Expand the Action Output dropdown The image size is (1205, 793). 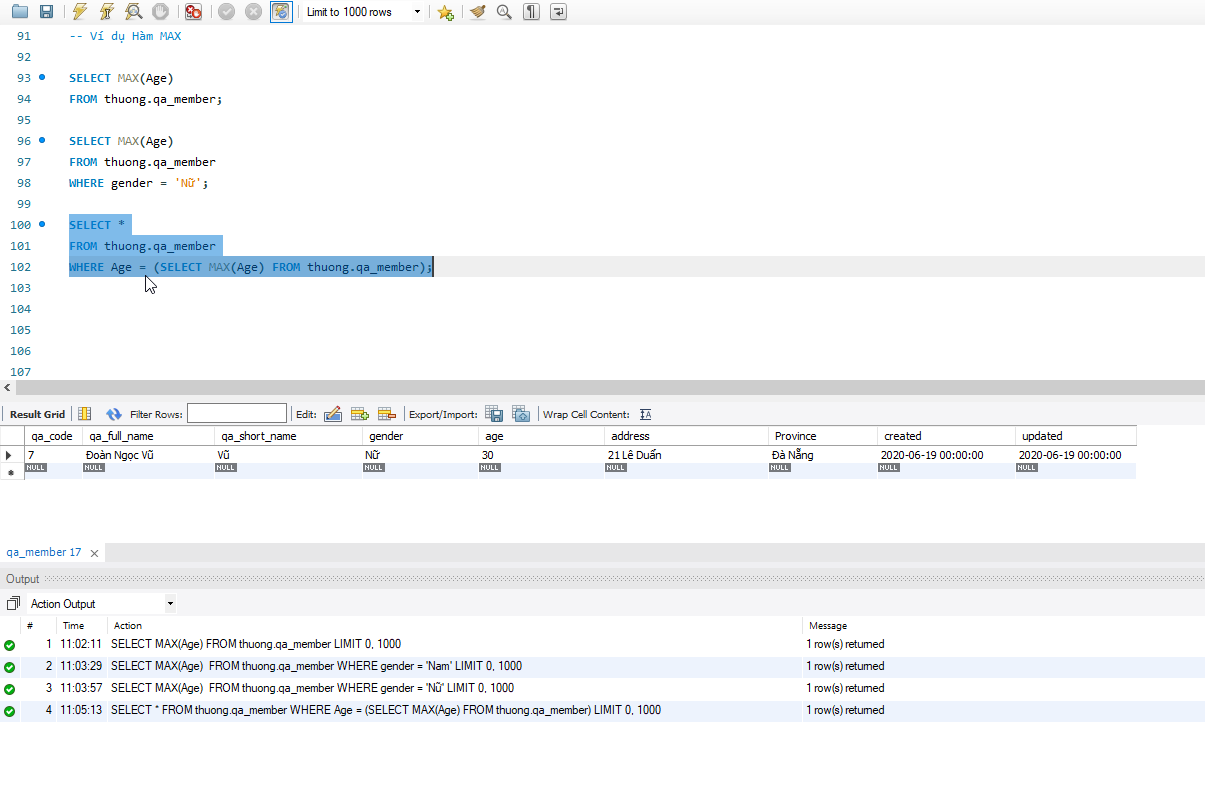(x=170, y=604)
